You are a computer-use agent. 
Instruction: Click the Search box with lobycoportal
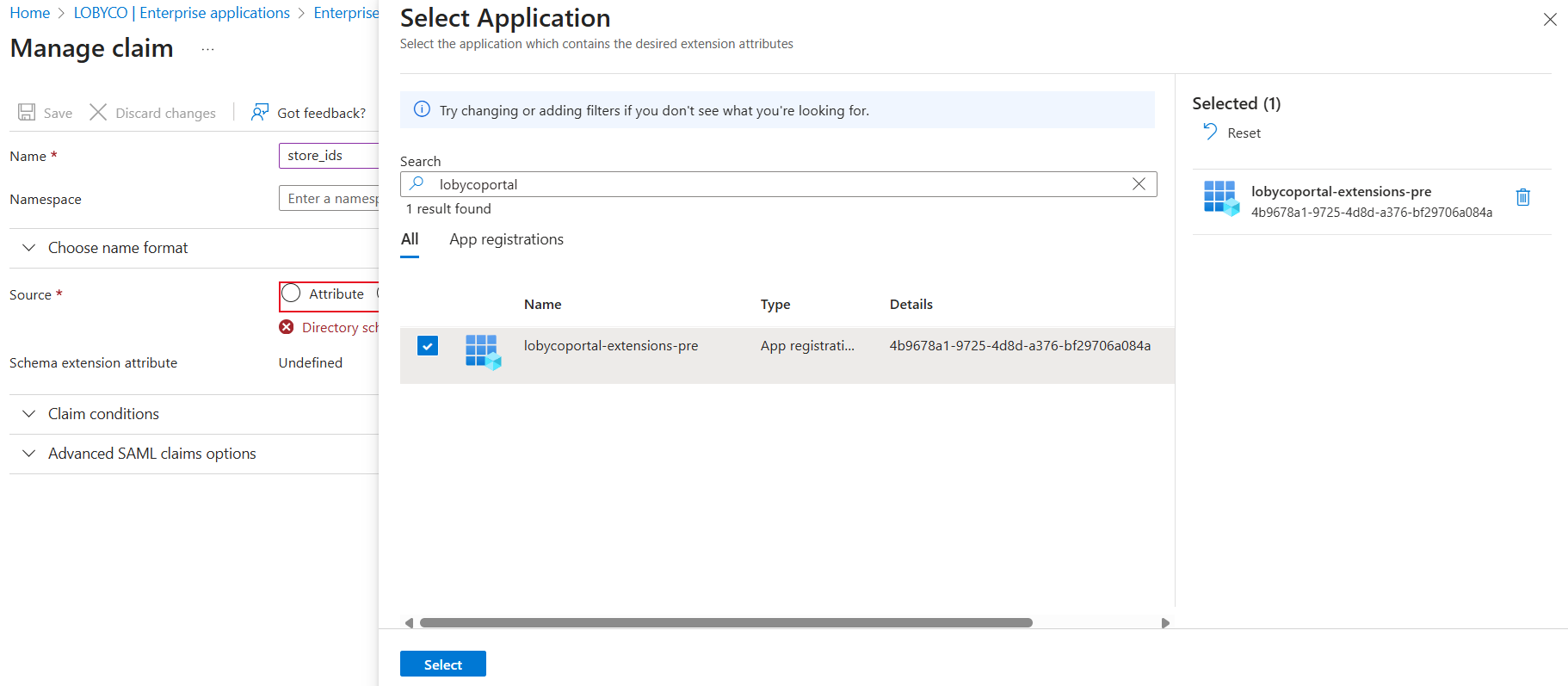pos(778,184)
